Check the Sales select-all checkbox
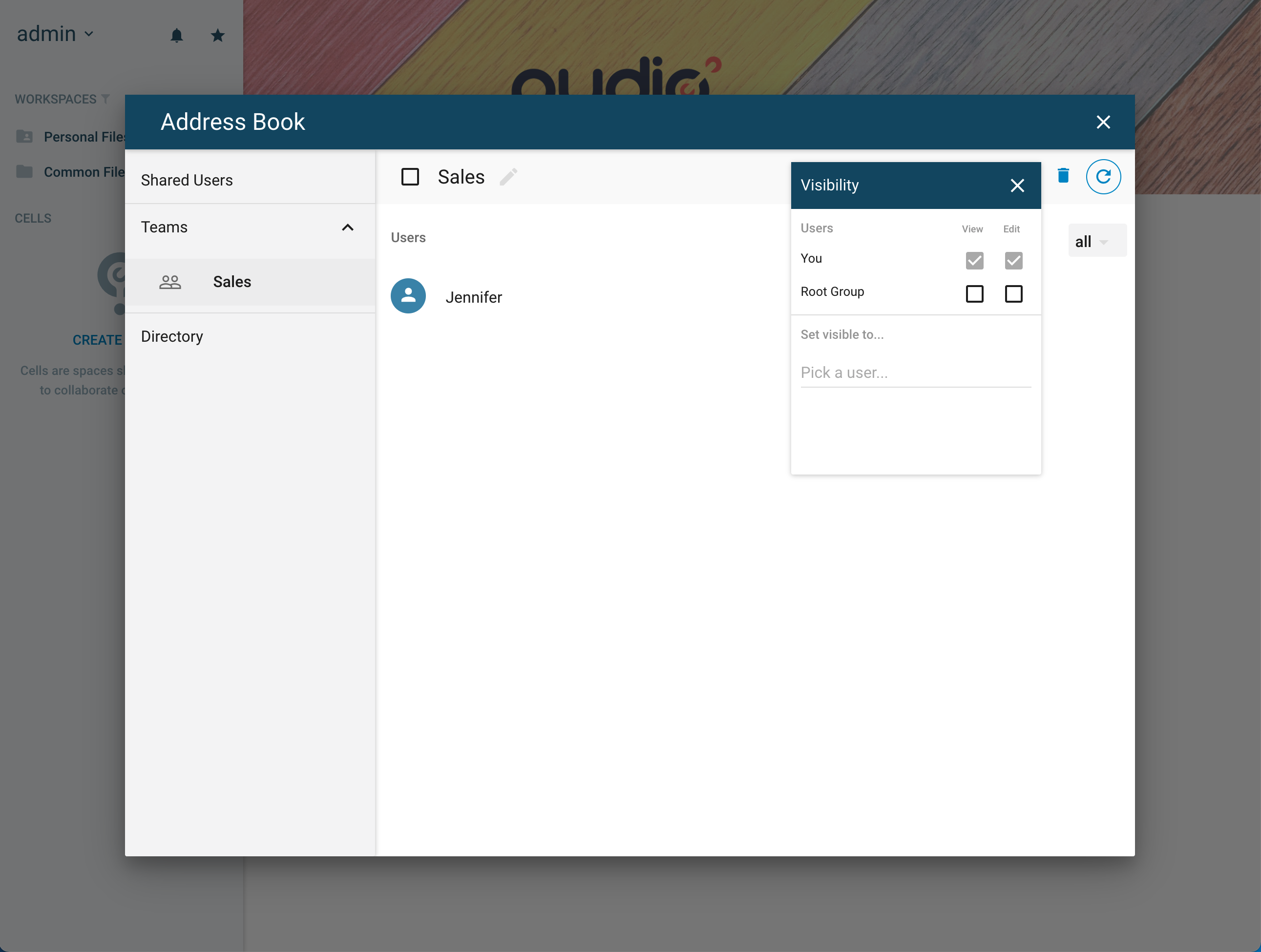 410,177
